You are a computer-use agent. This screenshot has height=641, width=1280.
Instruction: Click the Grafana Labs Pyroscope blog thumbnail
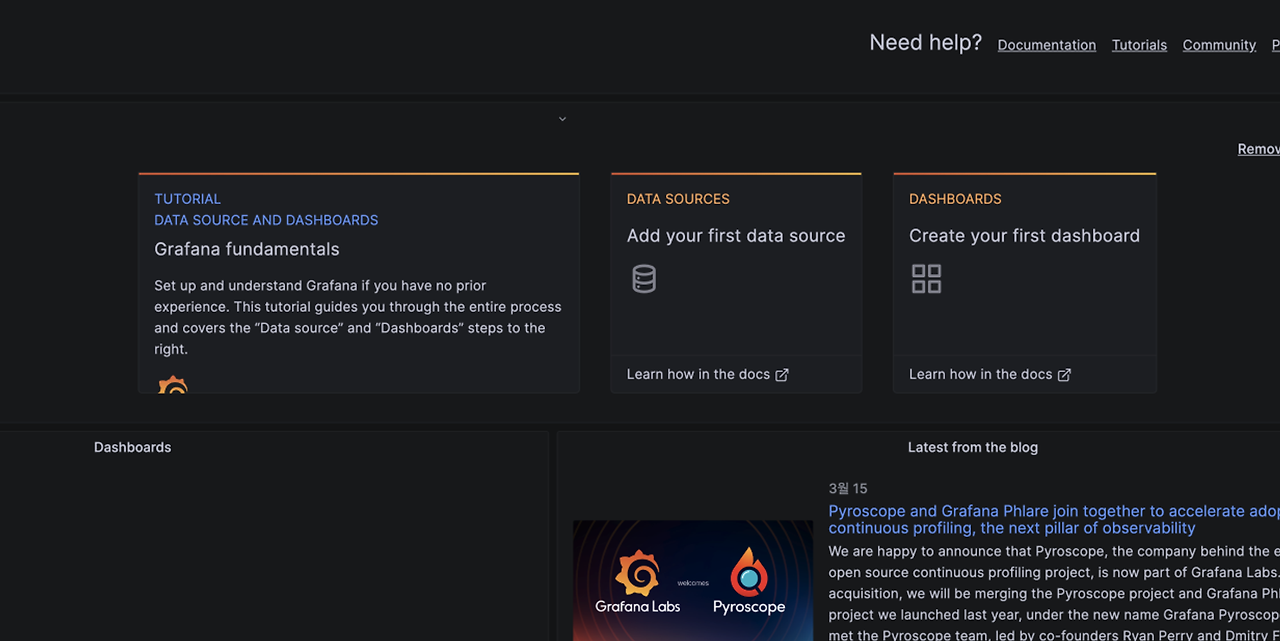[693, 580]
